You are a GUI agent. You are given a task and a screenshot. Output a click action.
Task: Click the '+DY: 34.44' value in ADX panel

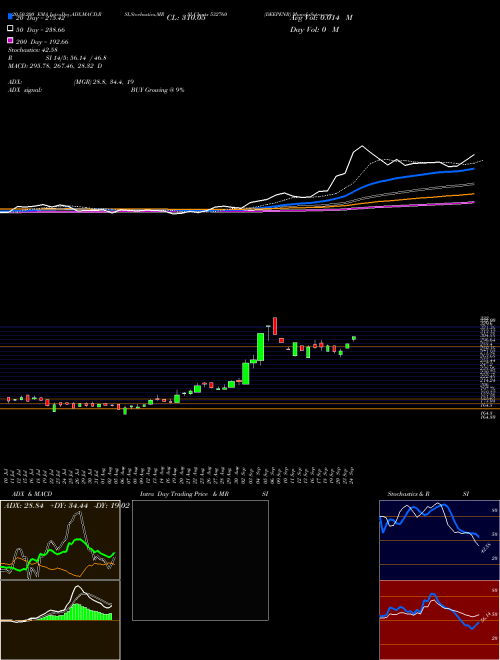(x=69, y=506)
